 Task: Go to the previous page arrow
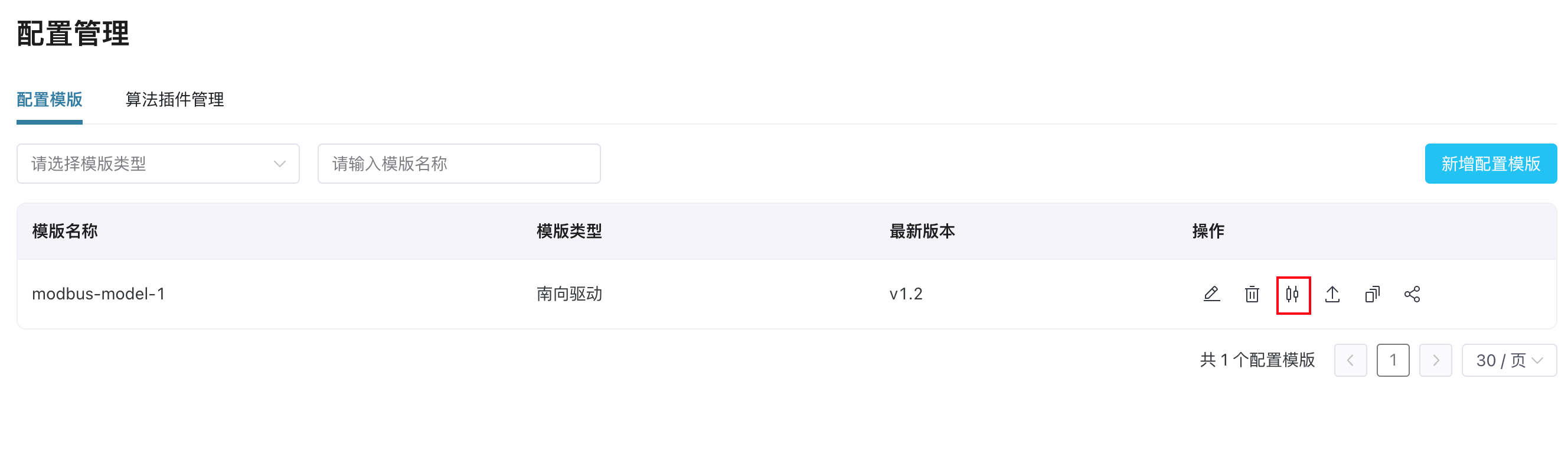(1350, 360)
